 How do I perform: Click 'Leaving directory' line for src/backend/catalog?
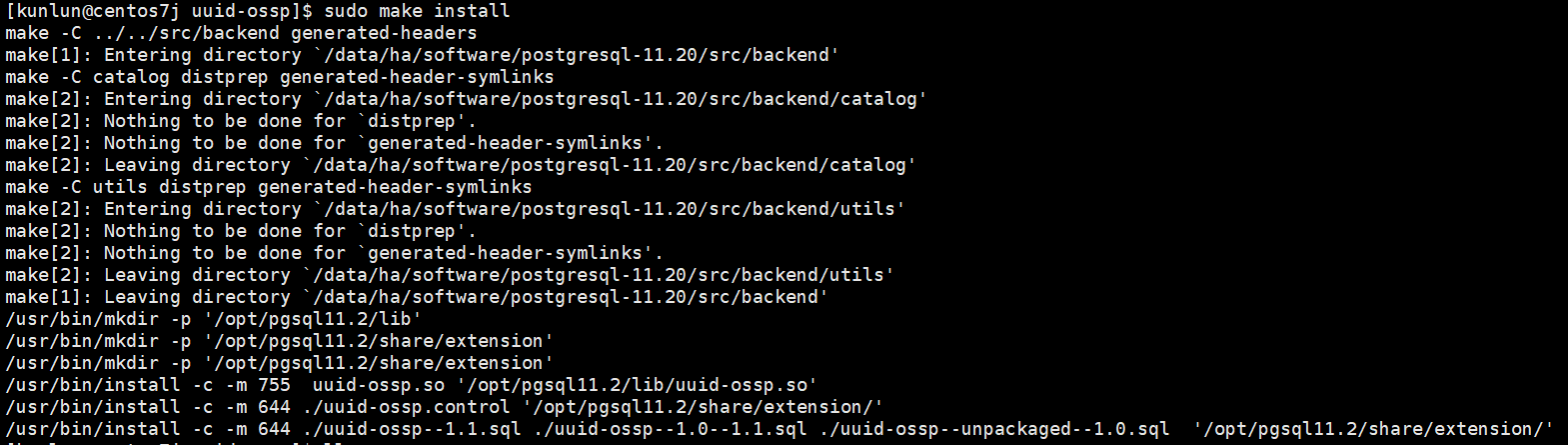[461, 165]
